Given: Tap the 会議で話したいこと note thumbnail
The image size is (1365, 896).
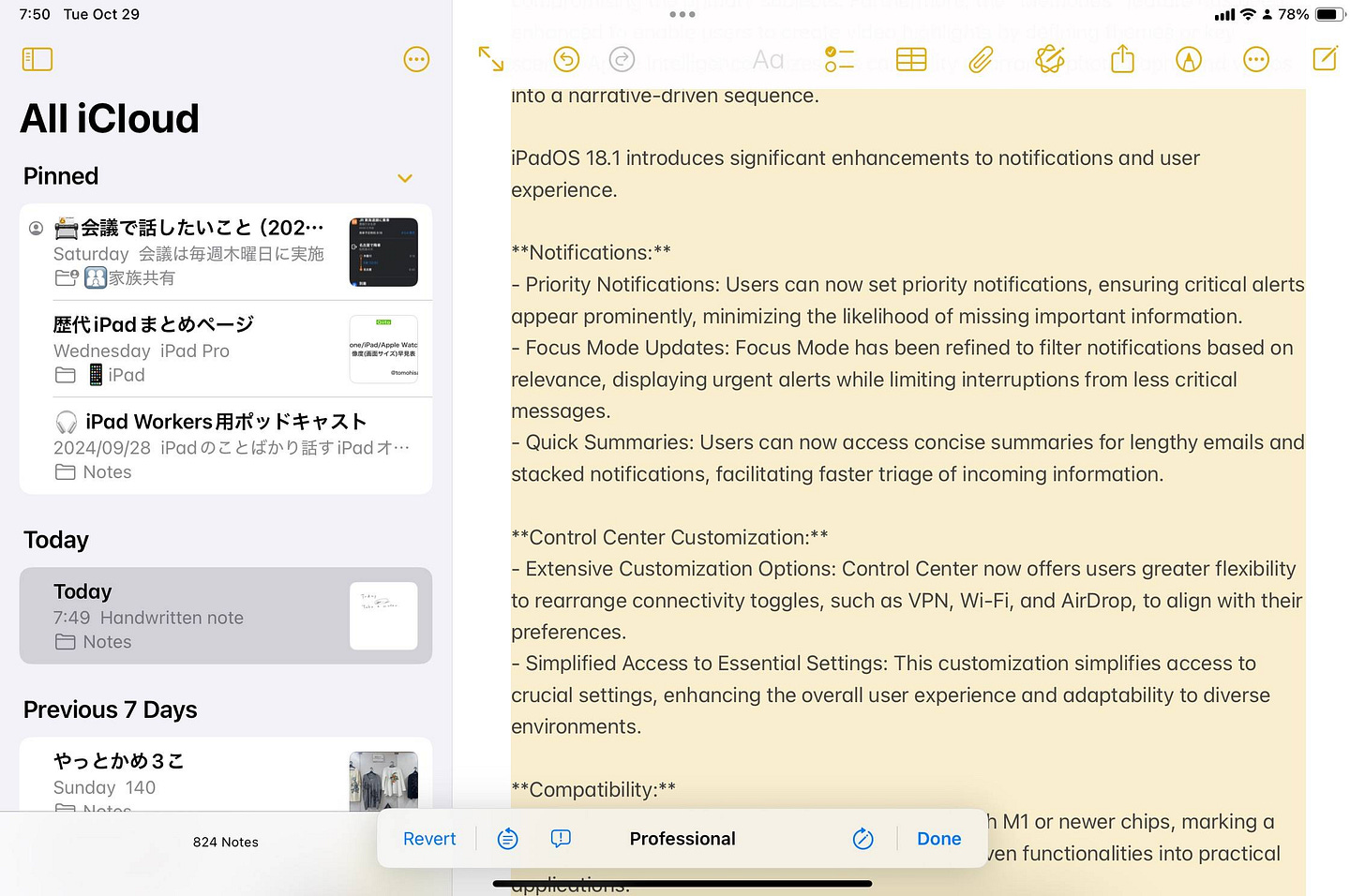Looking at the screenshot, I should pyautogui.click(x=383, y=252).
